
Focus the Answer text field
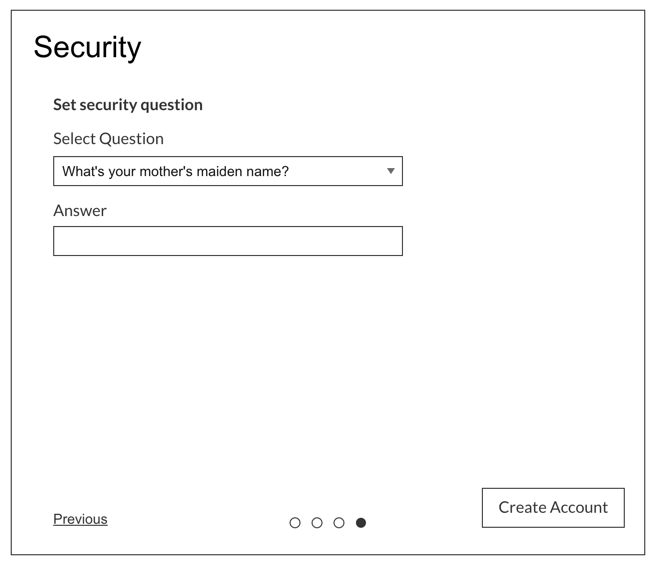(x=227, y=241)
